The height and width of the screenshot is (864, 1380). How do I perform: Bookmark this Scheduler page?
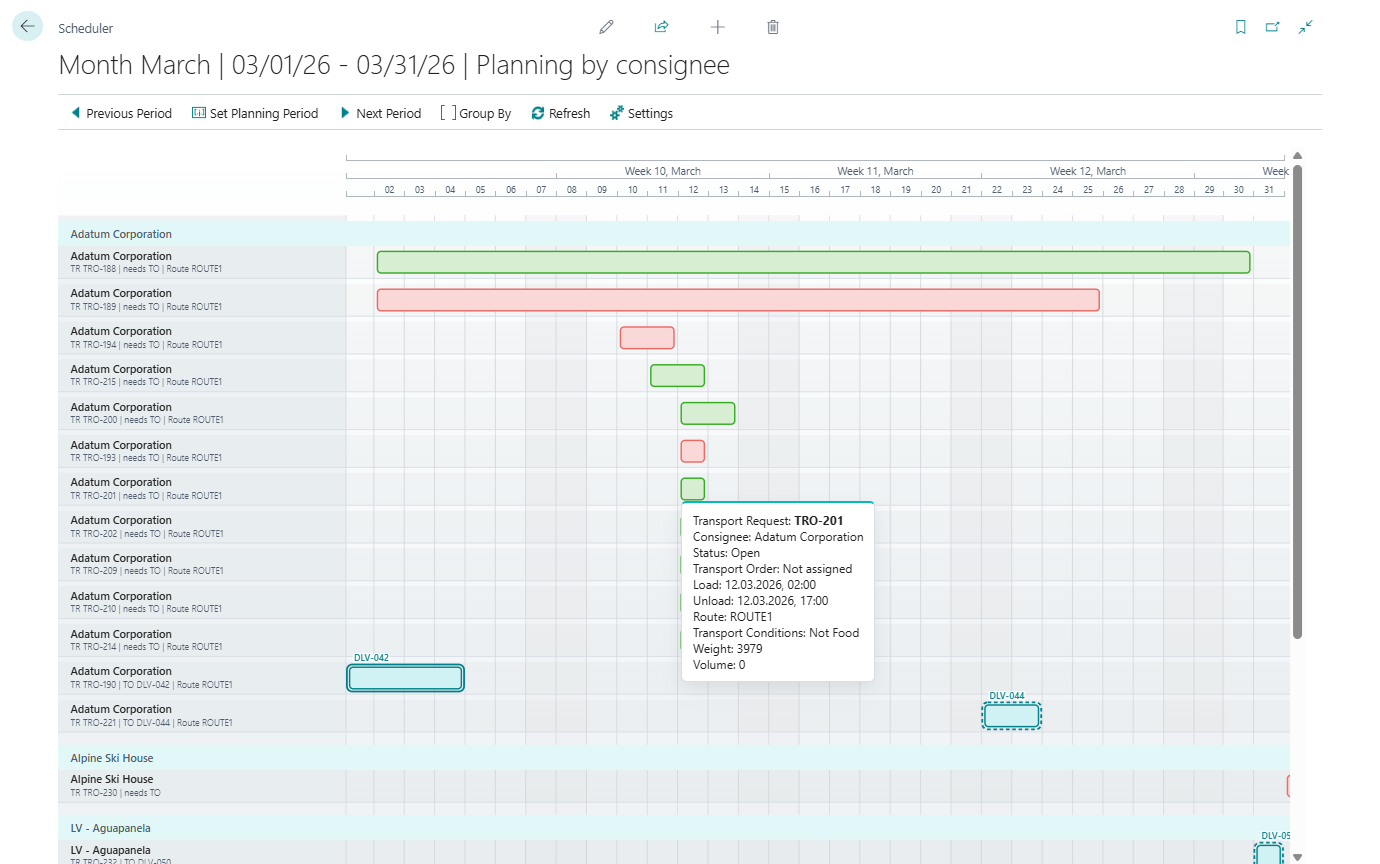(x=1240, y=27)
